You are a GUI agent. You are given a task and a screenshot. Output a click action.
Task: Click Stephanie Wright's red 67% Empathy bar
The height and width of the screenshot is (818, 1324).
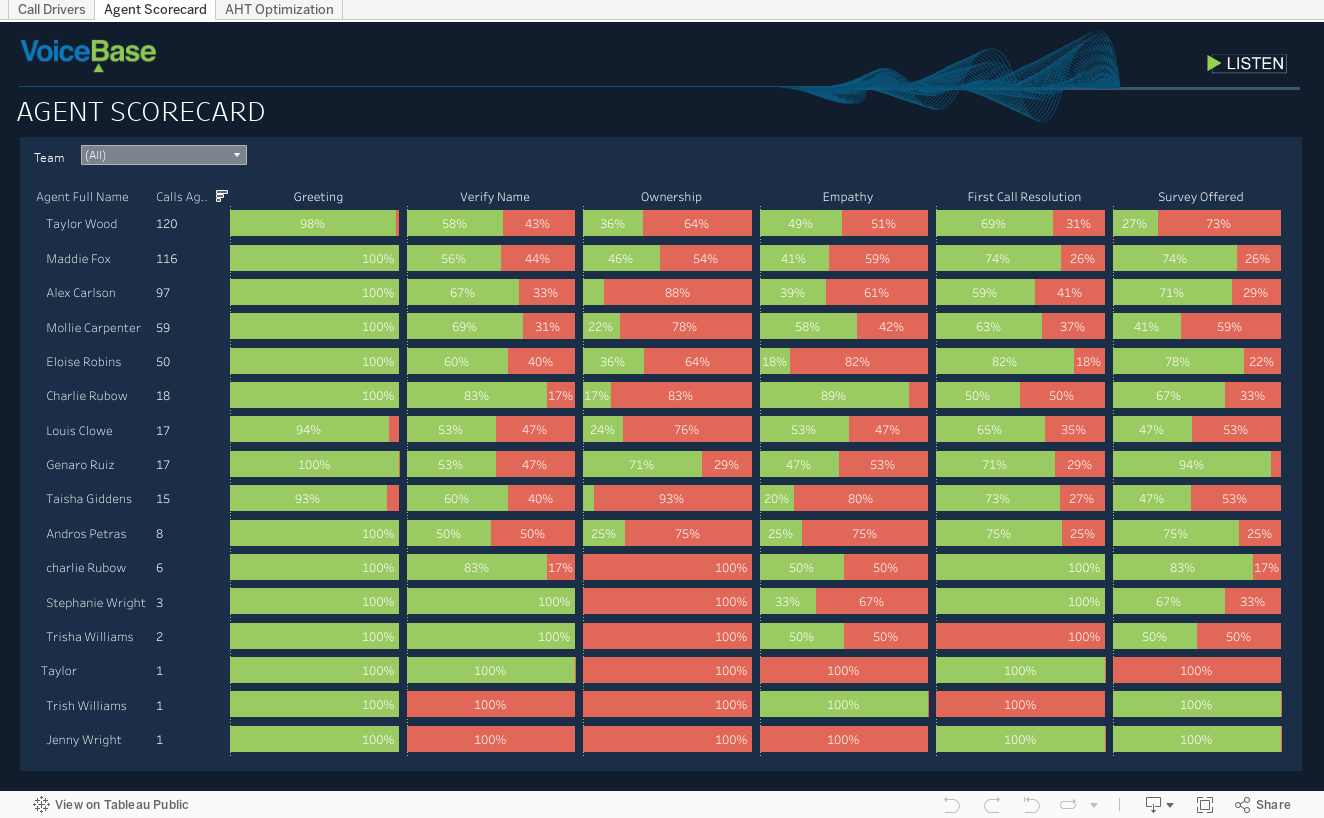coord(872,603)
